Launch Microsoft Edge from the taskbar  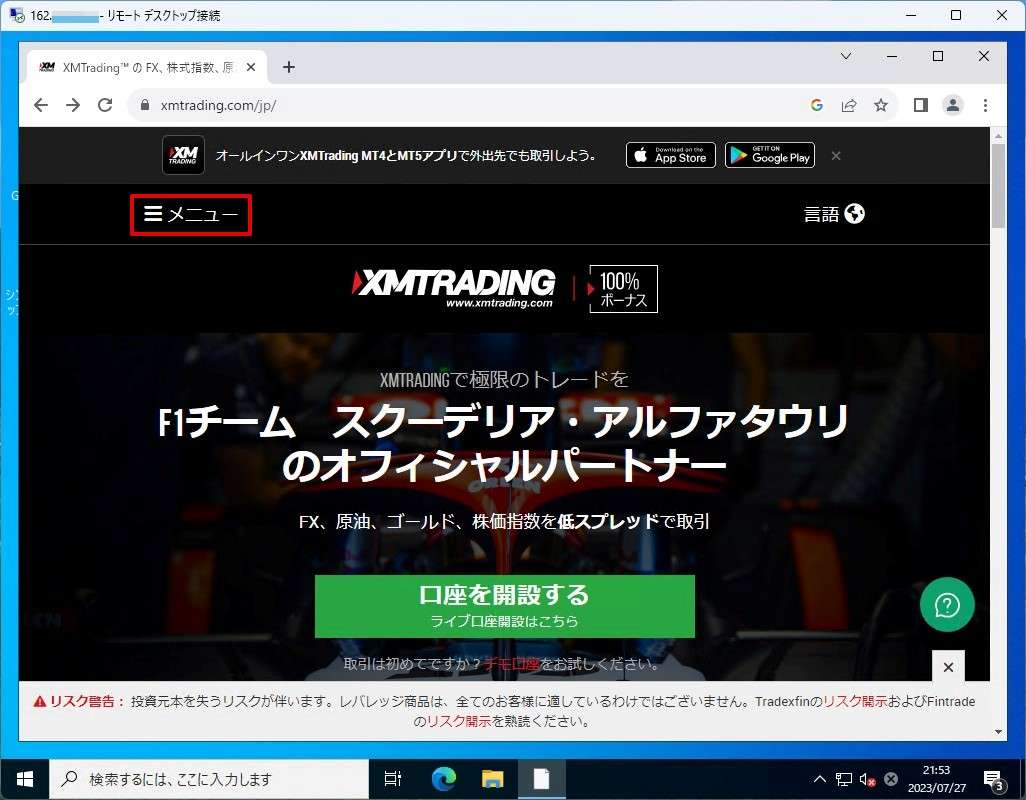tap(444, 779)
